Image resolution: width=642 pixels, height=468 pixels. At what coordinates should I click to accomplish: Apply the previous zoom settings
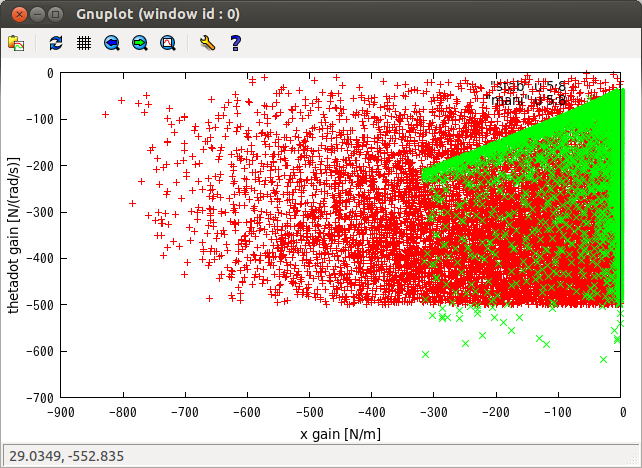pos(112,43)
